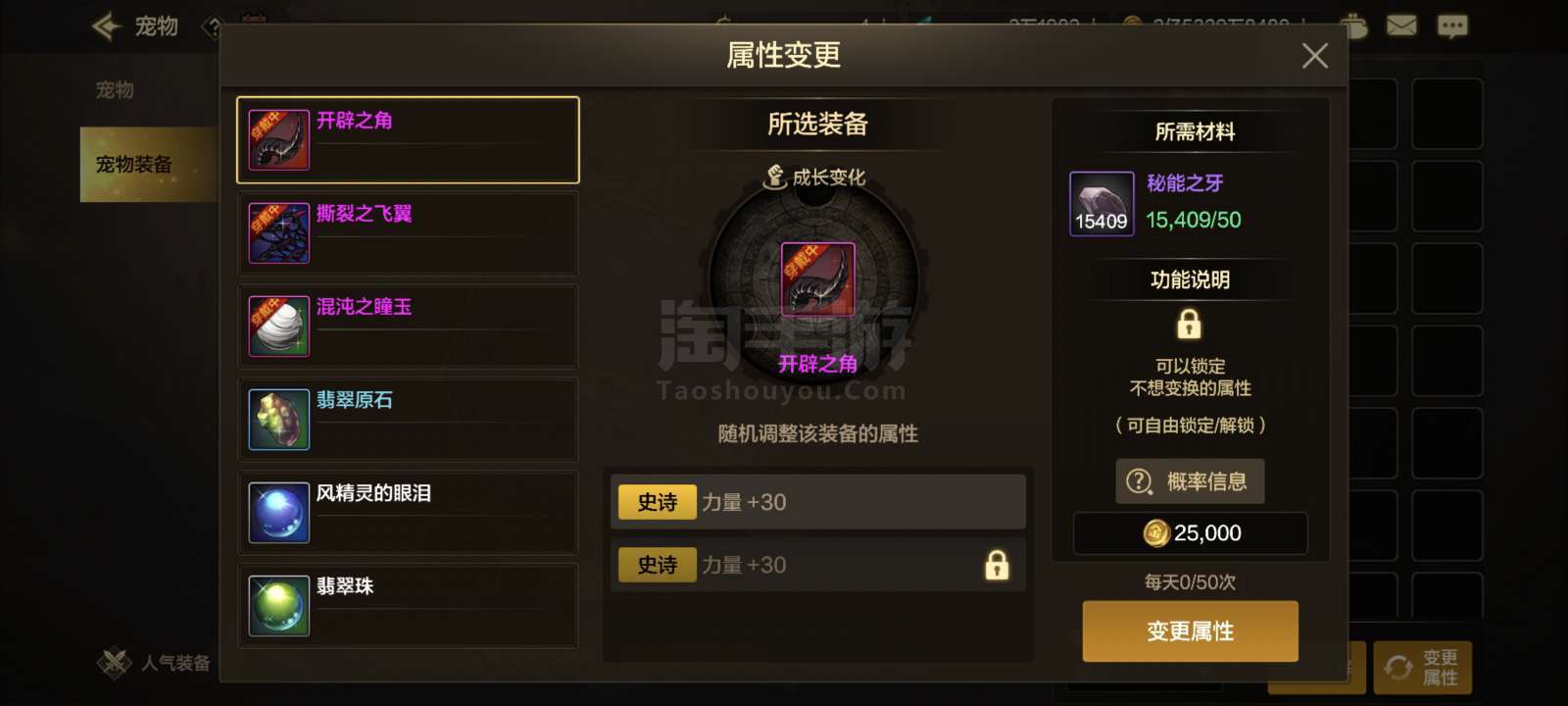Open the 成长变化 growth change option
Viewport: 1568px width, 706px height.
(x=815, y=177)
